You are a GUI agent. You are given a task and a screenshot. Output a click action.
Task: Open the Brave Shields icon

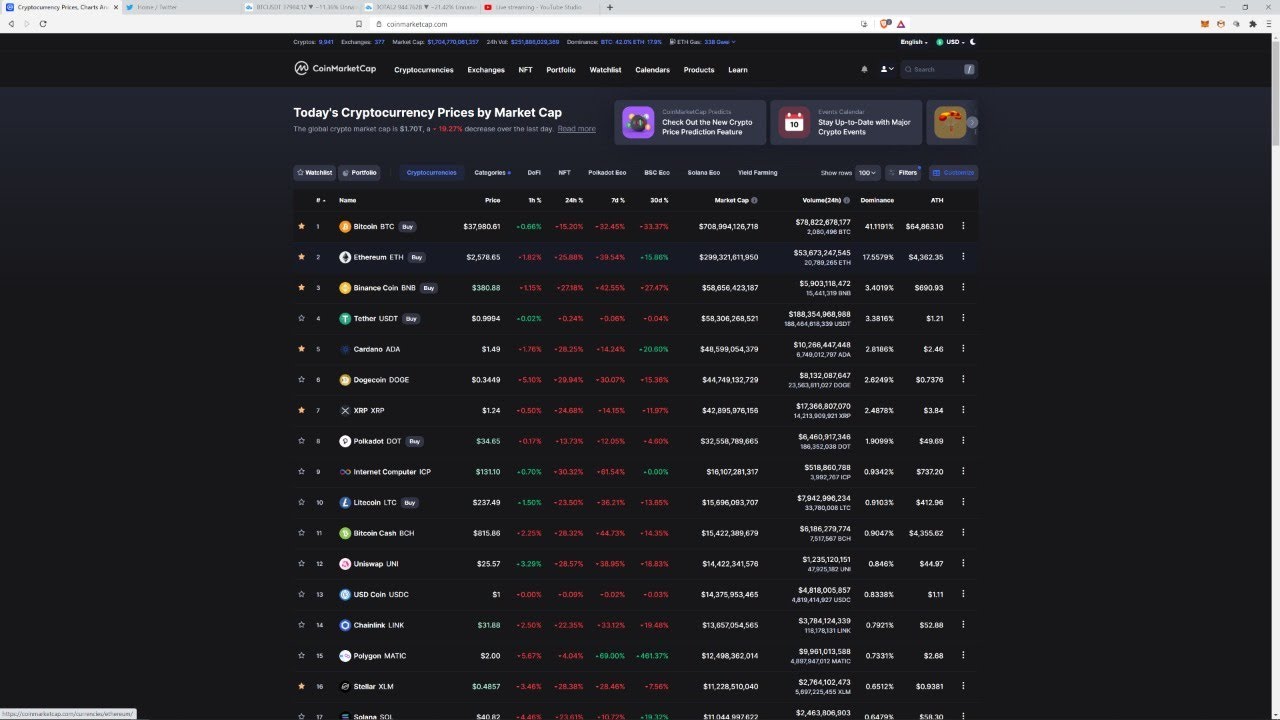(885, 23)
